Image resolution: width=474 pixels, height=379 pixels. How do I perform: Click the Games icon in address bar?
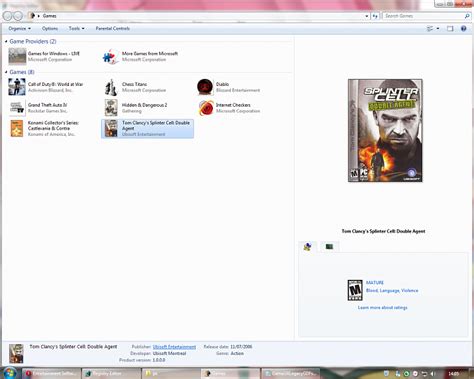[32, 16]
